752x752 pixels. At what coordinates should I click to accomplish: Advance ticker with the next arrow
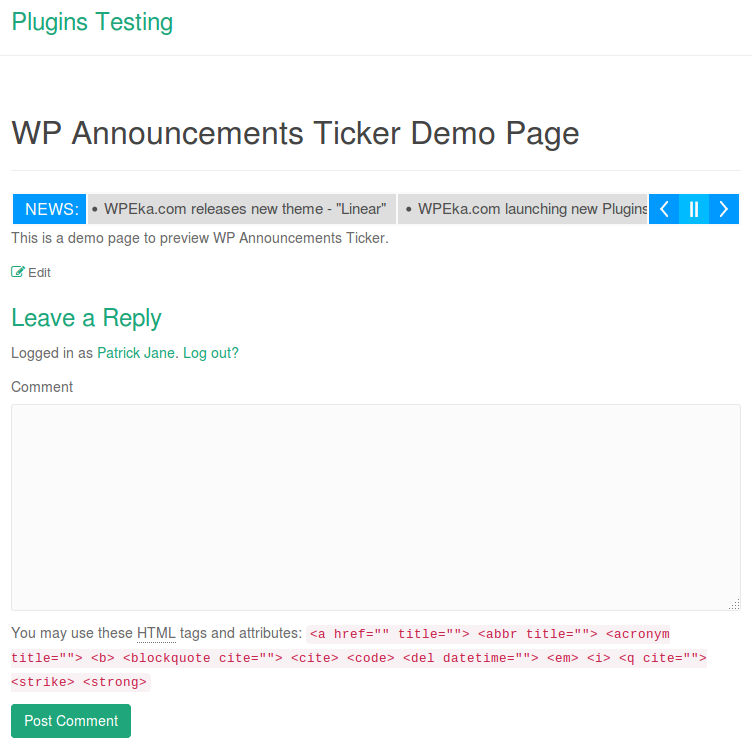(723, 209)
